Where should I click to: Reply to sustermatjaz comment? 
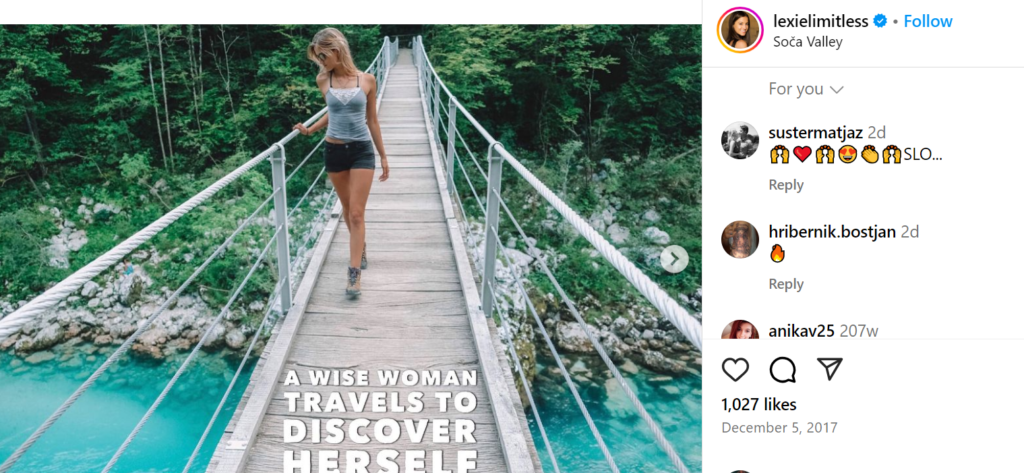[x=786, y=185]
